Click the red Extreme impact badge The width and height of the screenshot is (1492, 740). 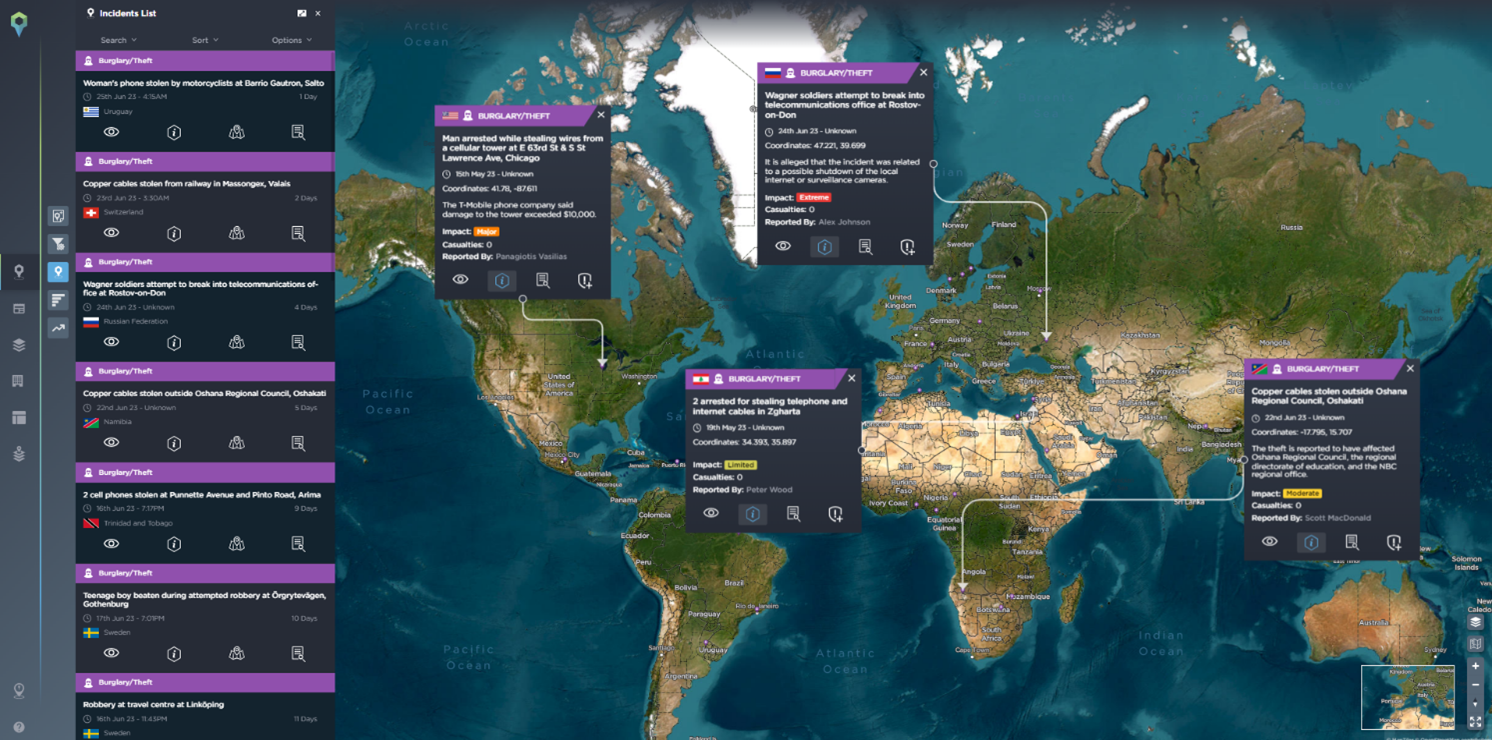814,198
